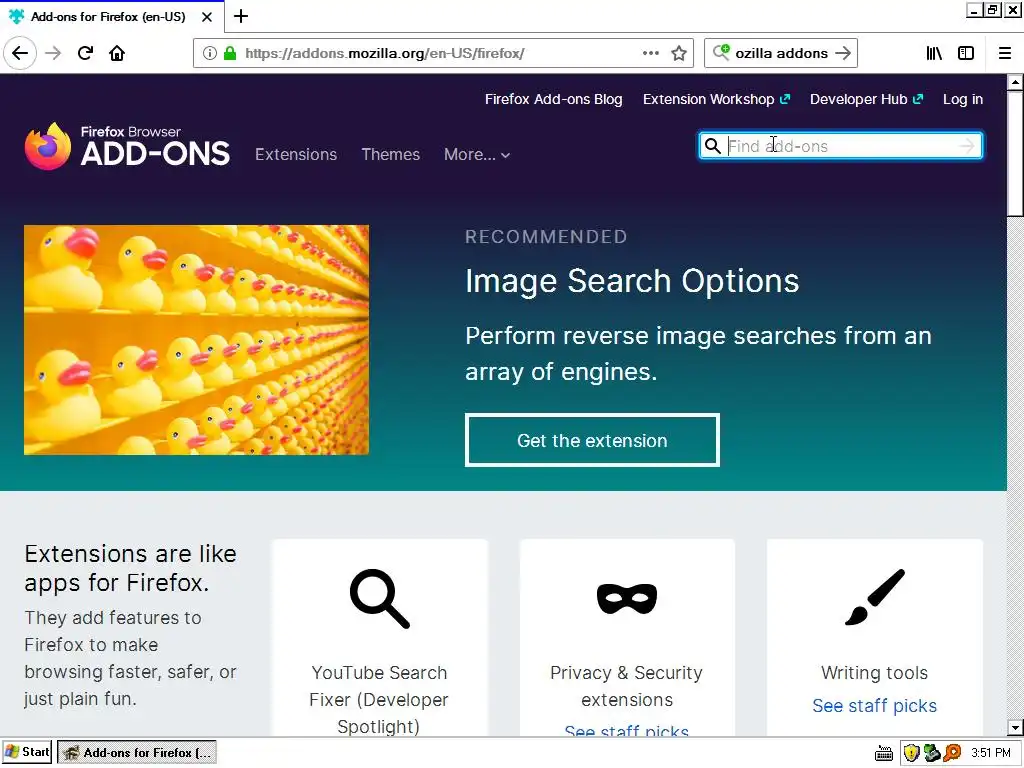
Task: Submit the 'ozilla addons' search arrow
Action: click(843, 53)
